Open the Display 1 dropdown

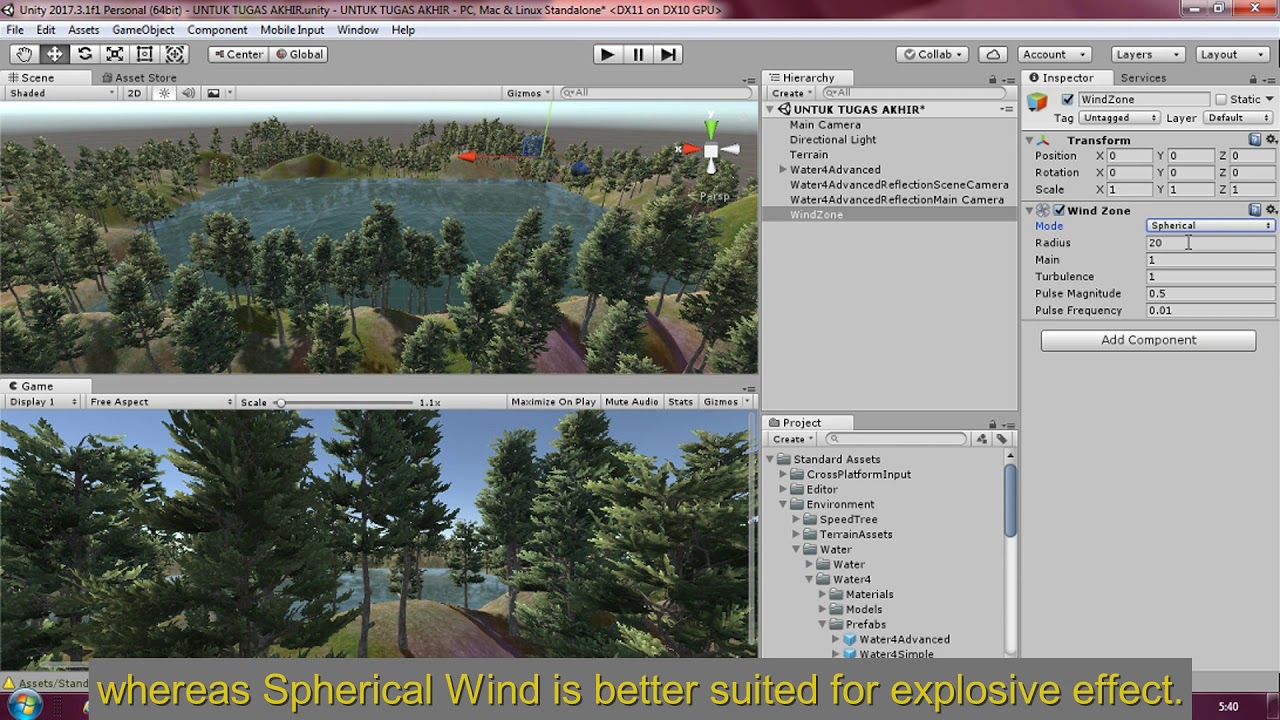click(x=43, y=402)
